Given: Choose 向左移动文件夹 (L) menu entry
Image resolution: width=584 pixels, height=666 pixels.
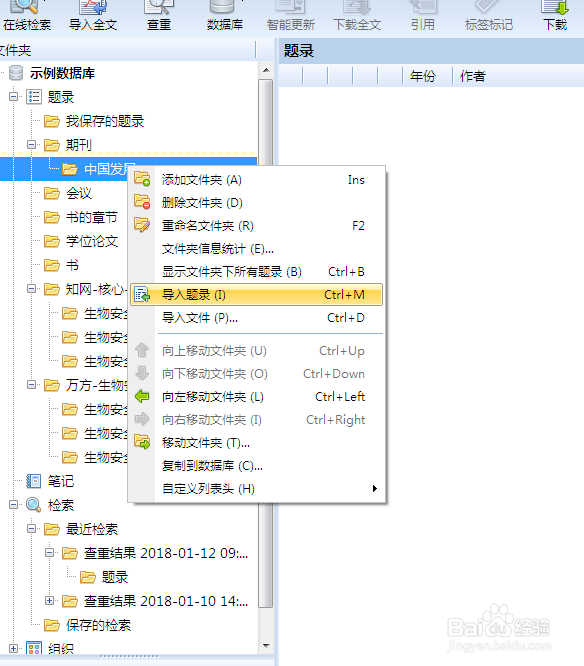Looking at the screenshot, I should coord(257,397).
